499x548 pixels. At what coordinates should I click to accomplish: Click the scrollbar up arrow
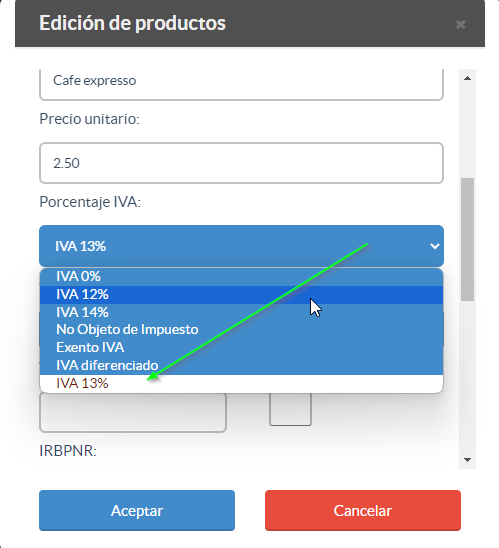467,78
